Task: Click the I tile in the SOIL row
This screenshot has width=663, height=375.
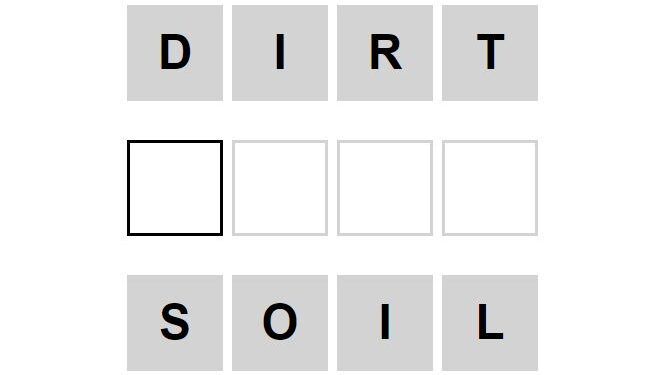Action: 385,323
